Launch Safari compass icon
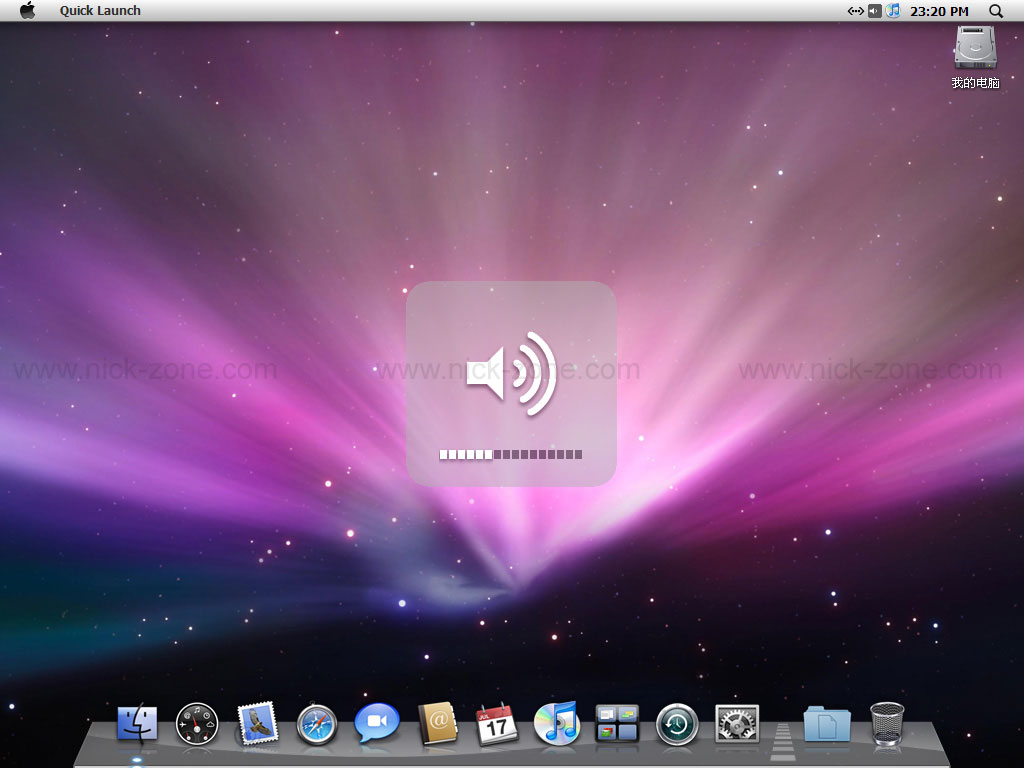This screenshot has width=1024, height=768. pyautogui.click(x=317, y=724)
